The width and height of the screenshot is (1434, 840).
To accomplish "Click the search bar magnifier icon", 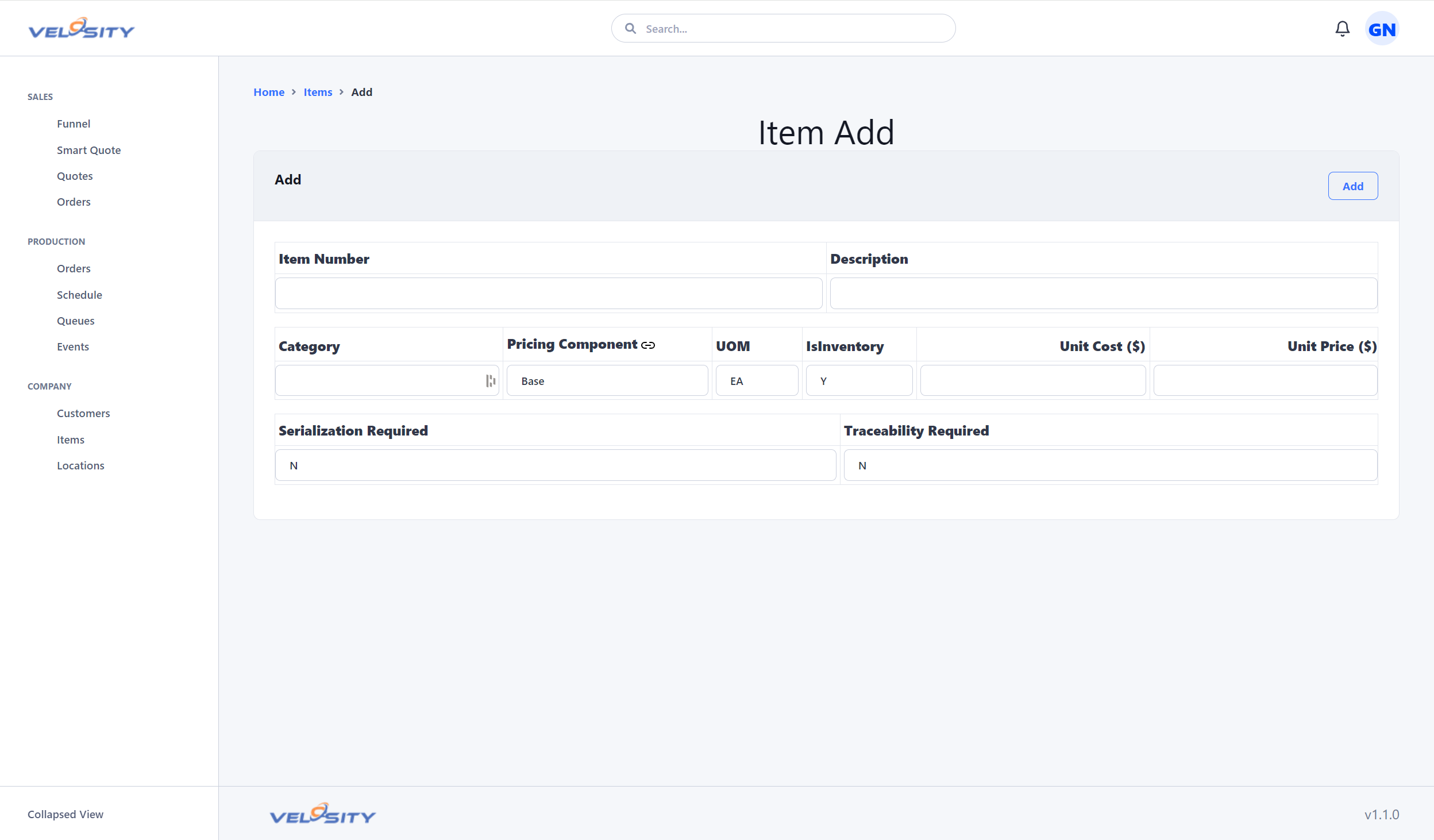I will pyautogui.click(x=631, y=28).
